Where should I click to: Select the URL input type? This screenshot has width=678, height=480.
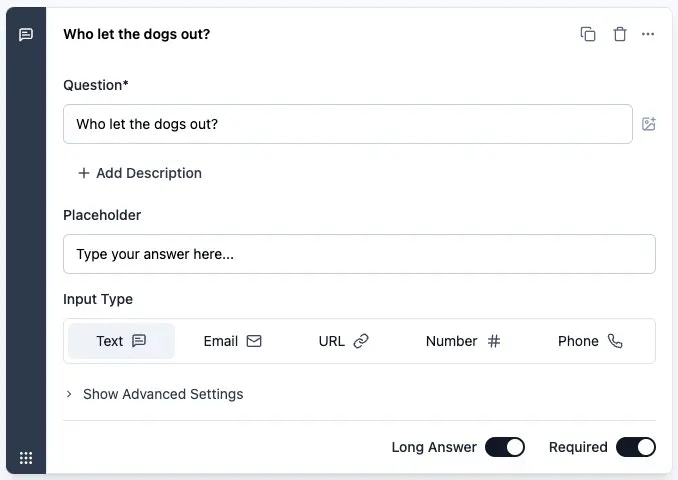[343, 341]
